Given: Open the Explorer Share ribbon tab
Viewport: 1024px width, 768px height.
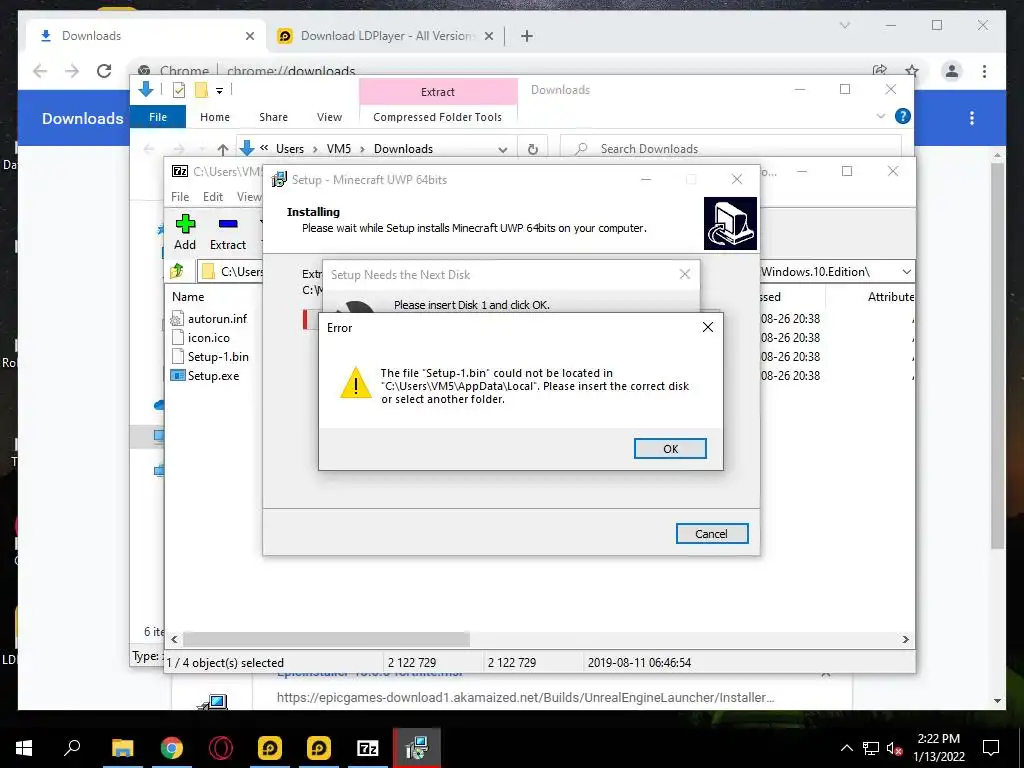Looking at the screenshot, I should (273, 117).
